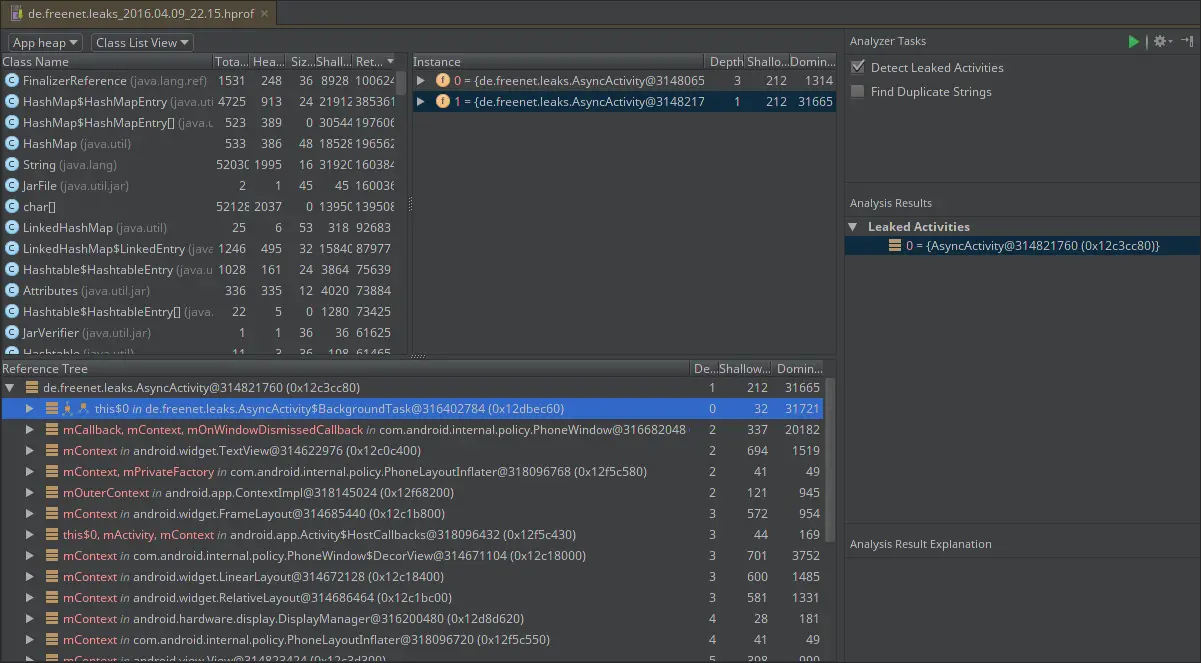Click the icon beside the TextView mContext row
Viewport: 1201px width, 663px height.
(52, 450)
